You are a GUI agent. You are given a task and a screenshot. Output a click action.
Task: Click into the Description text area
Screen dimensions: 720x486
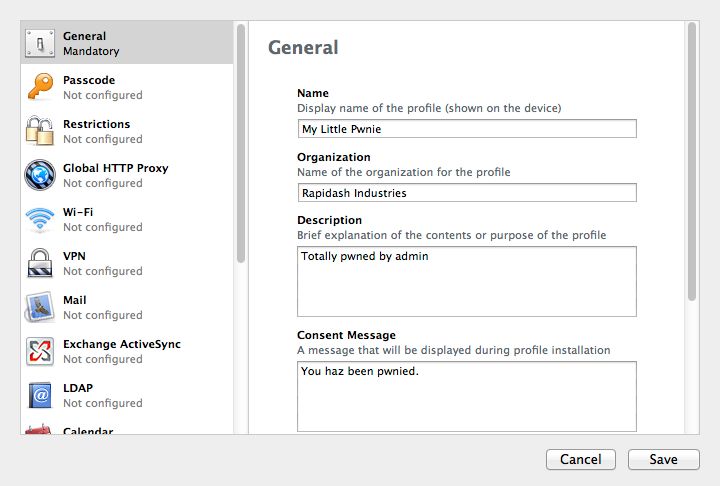tap(467, 282)
